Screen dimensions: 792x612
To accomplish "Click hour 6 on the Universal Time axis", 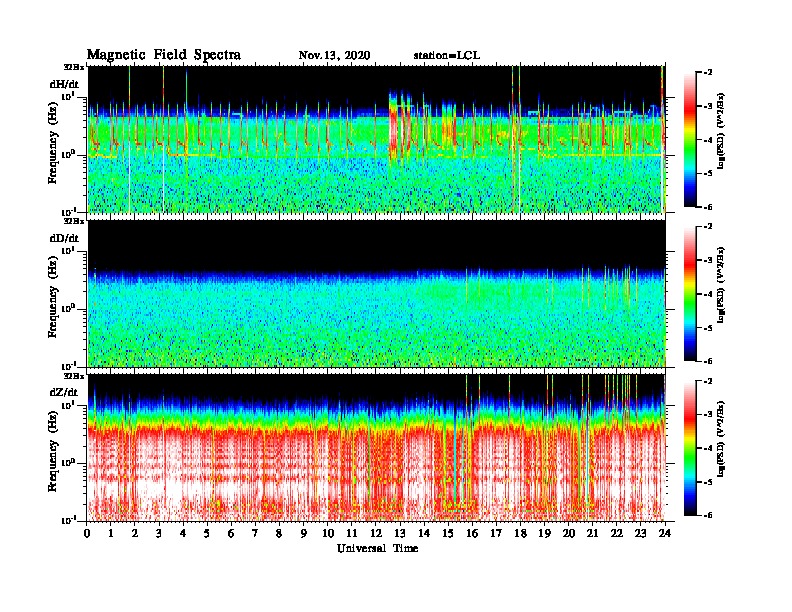I will pyautogui.click(x=231, y=534).
